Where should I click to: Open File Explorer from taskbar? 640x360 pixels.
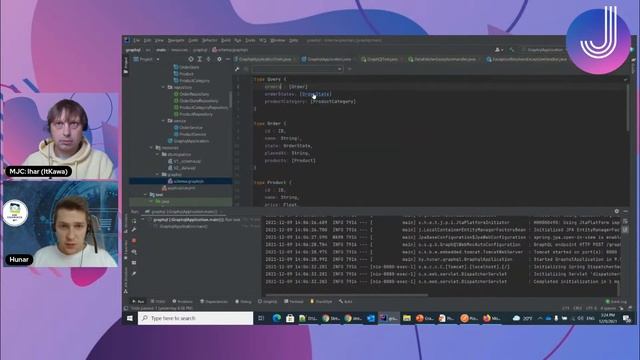(407, 318)
